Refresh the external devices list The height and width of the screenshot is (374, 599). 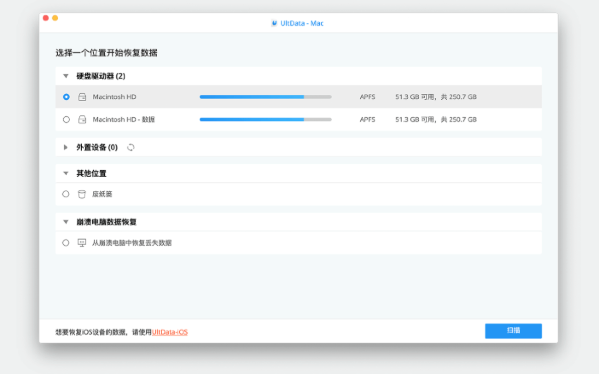coord(131,147)
